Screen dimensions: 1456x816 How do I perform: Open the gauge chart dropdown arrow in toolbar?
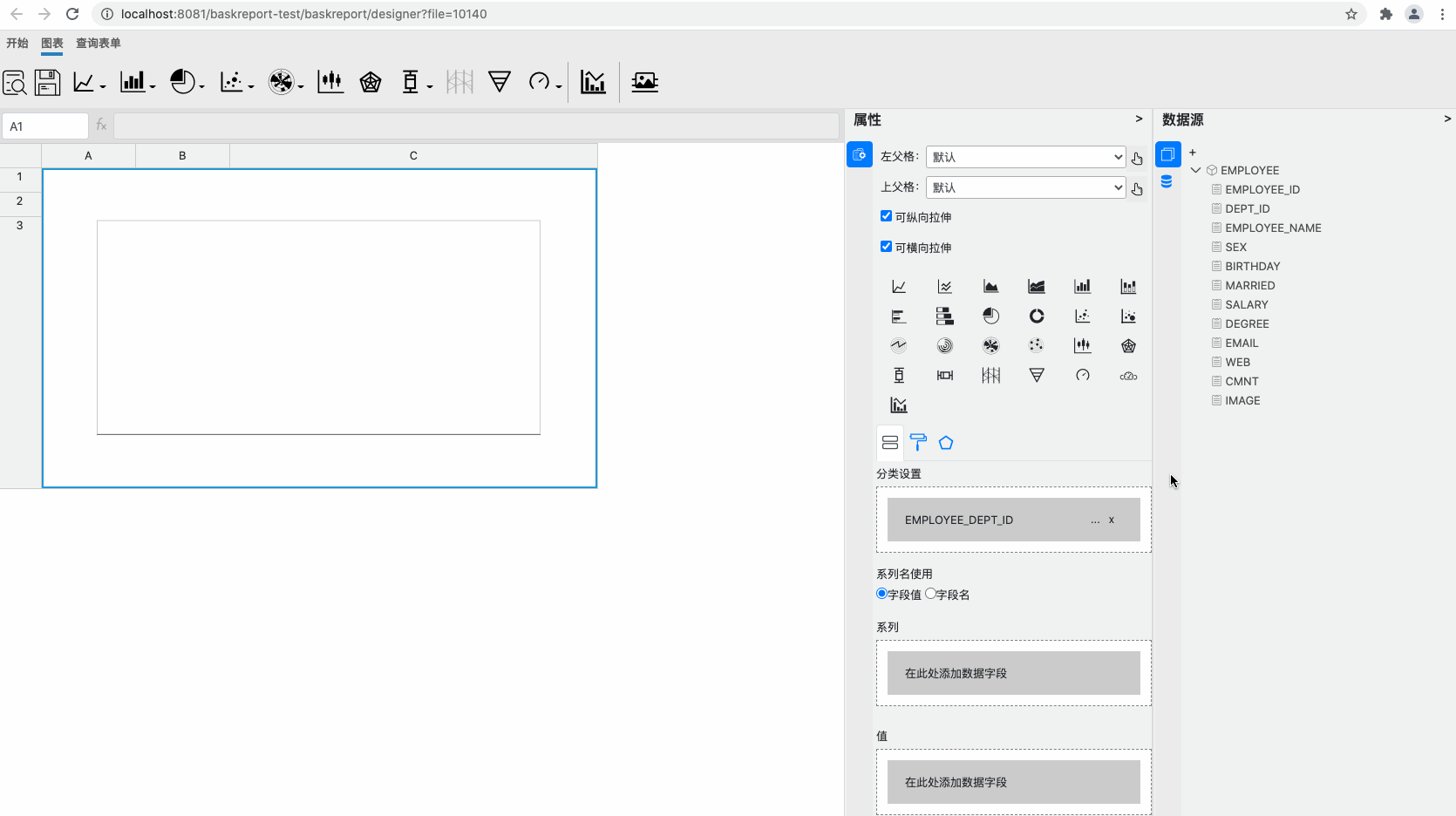[559, 86]
